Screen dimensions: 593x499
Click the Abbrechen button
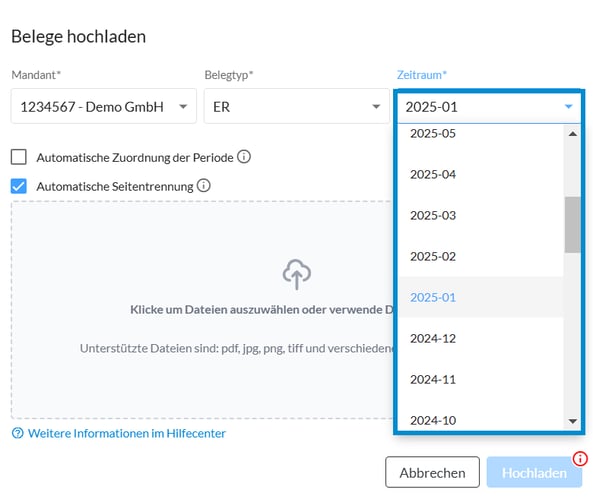[x=432, y=472]
